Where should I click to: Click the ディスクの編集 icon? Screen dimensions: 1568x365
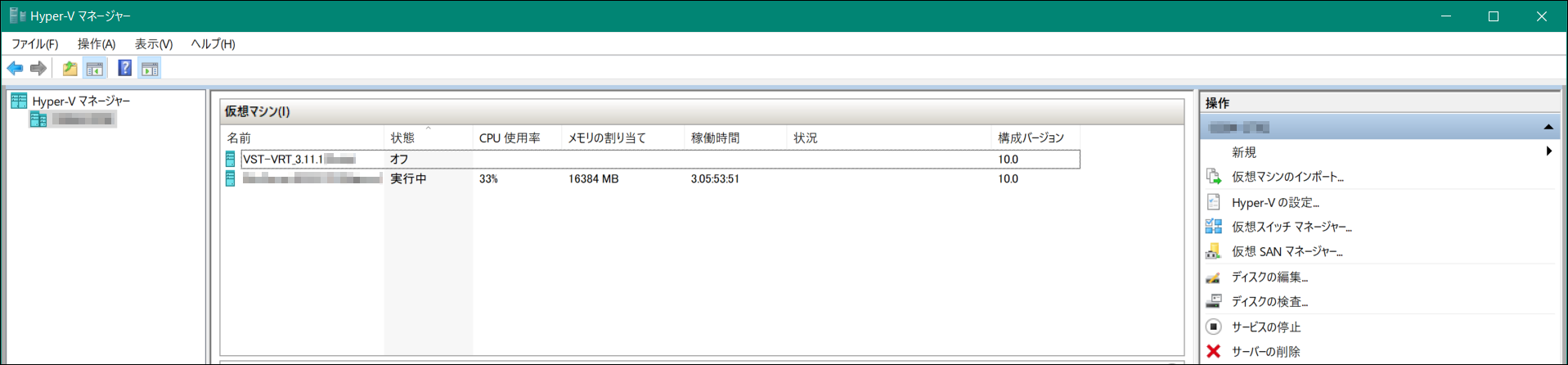click(1214, 277)
